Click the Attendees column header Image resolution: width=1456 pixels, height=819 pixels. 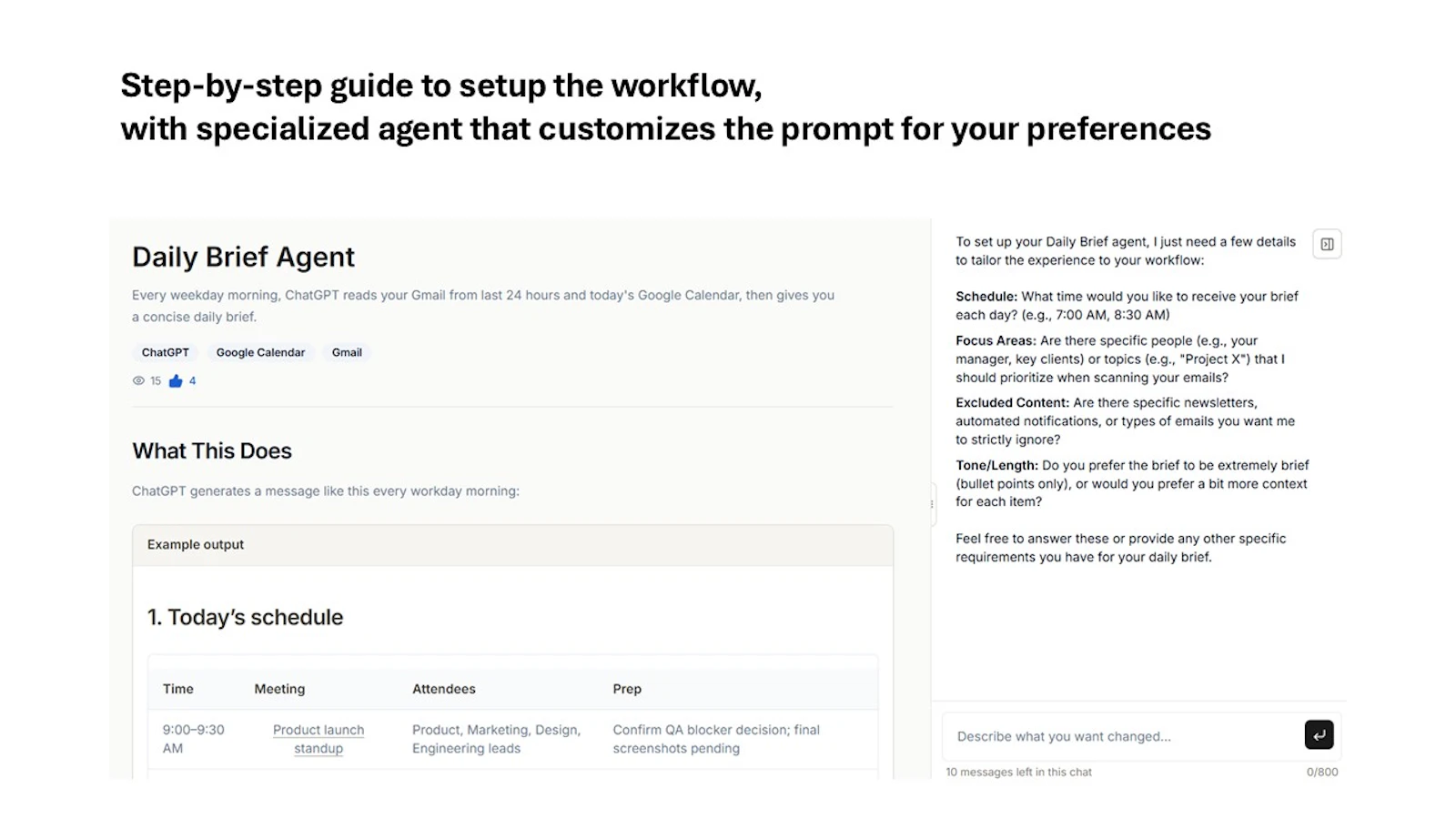[x=444, y=689]
